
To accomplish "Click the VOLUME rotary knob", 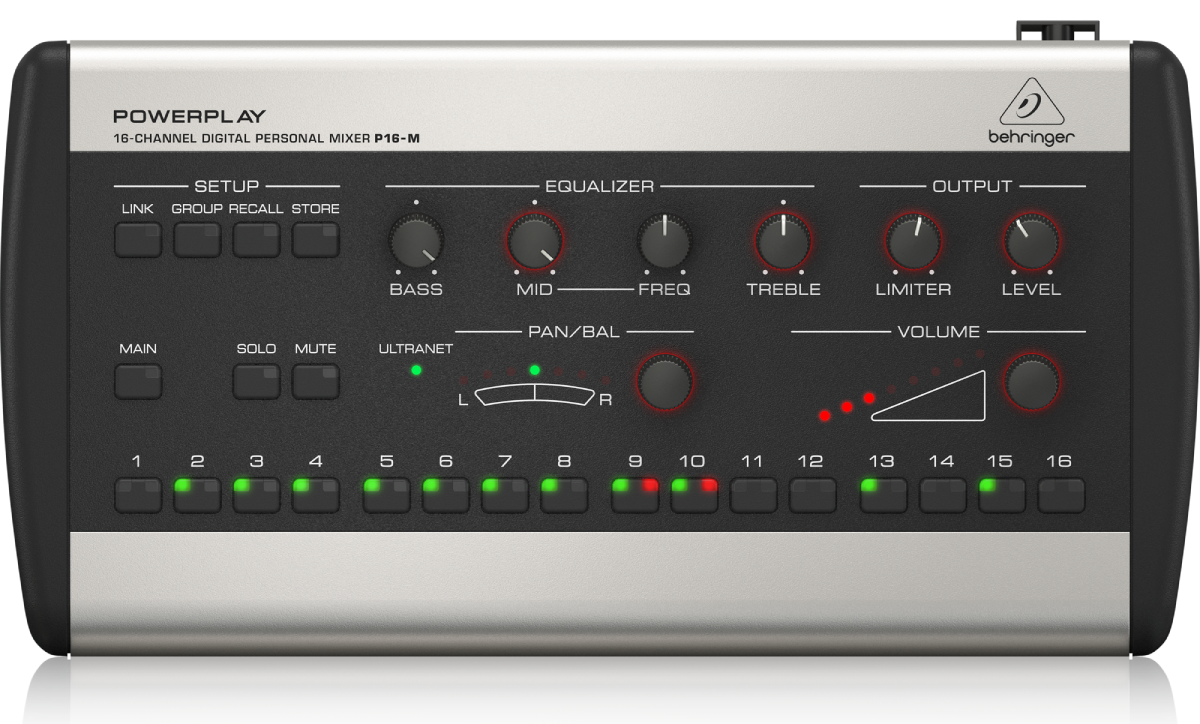I will (x=1033, y=381).
